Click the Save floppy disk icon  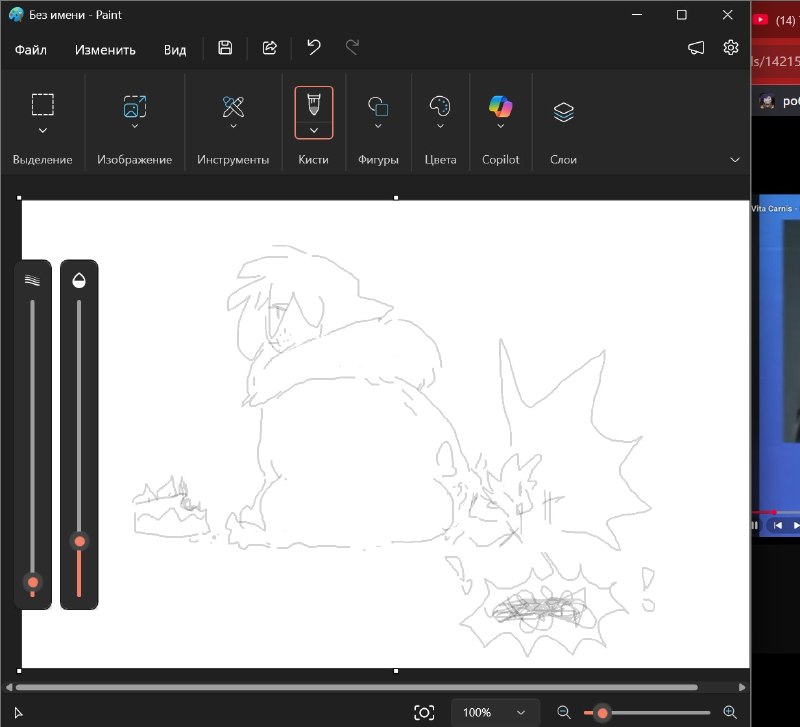point(225,48)
